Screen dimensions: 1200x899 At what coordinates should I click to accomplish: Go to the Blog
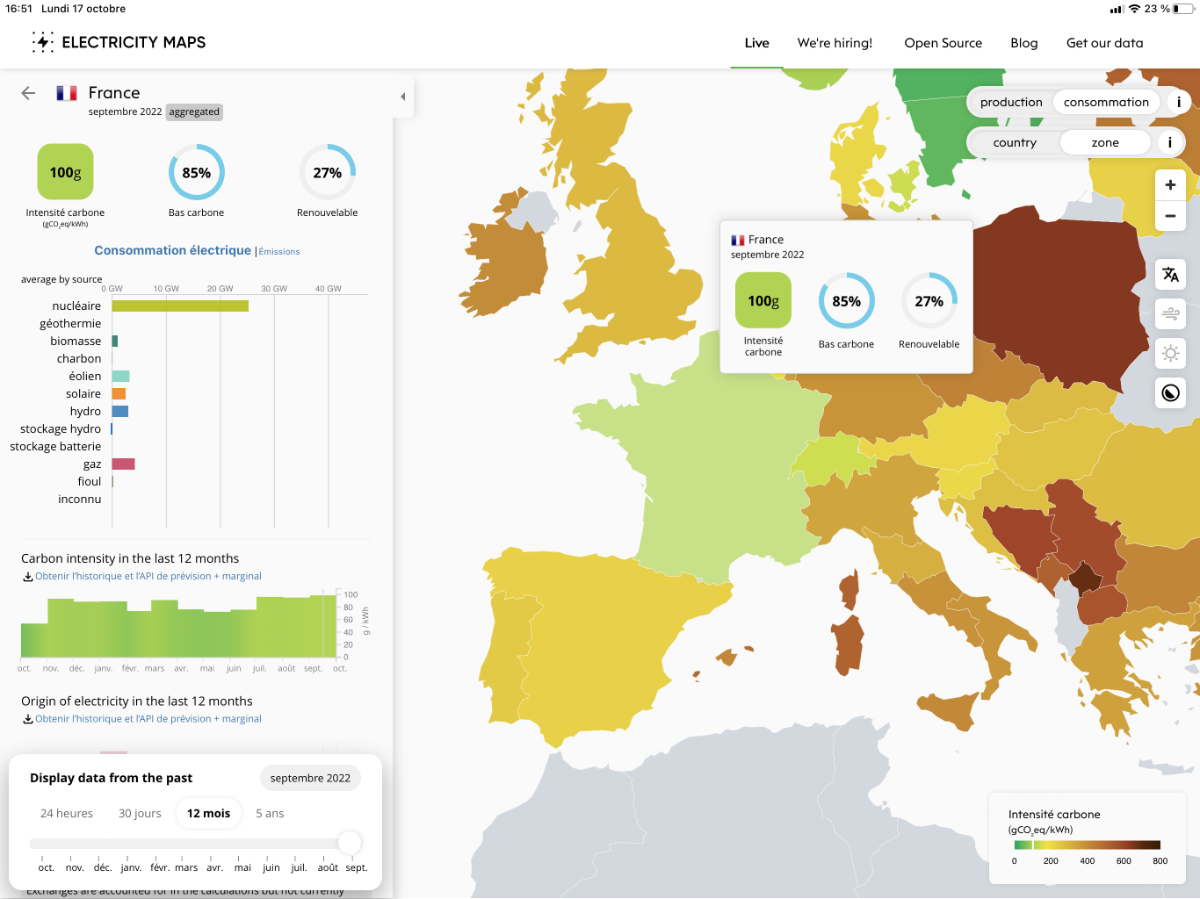(1024, 43)
